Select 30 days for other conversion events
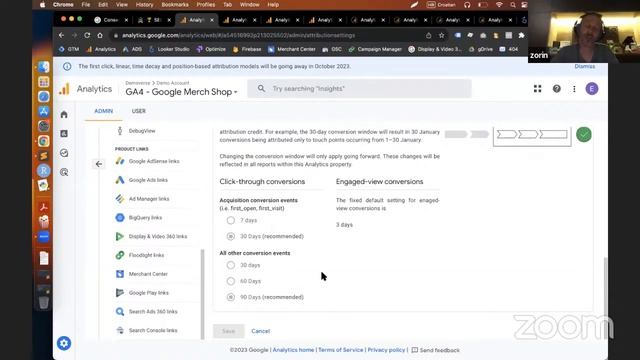This screenshot has height=360, width=640. point(231,265)
